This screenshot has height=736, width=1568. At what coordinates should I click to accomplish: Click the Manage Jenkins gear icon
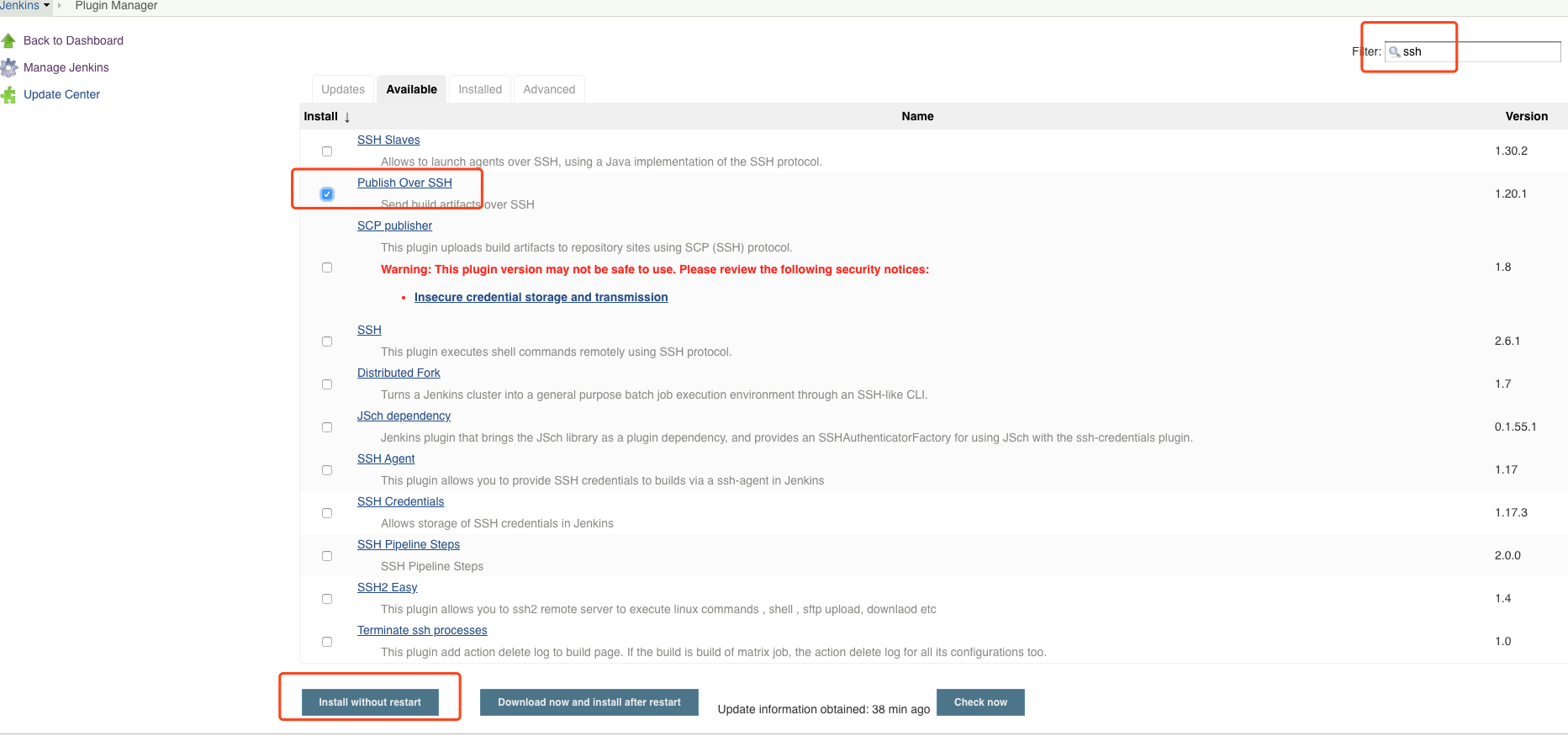pos(8,67)
